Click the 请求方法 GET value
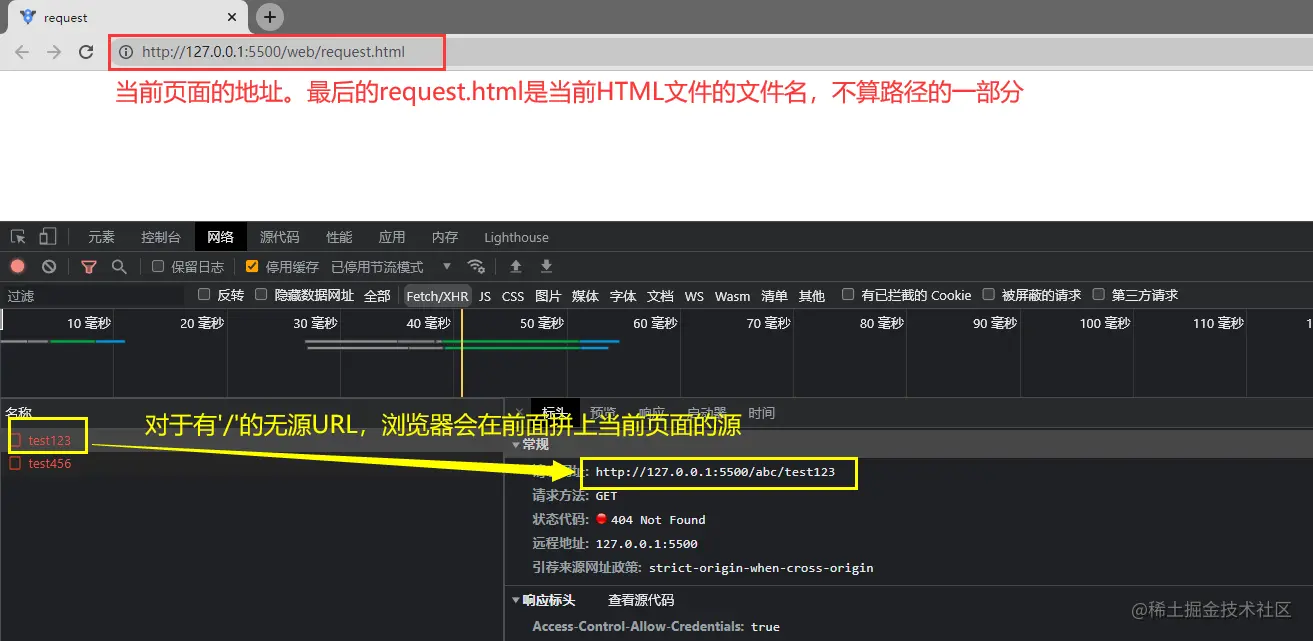The height and width of the screenshot is (641, 1313). [606, 496]
